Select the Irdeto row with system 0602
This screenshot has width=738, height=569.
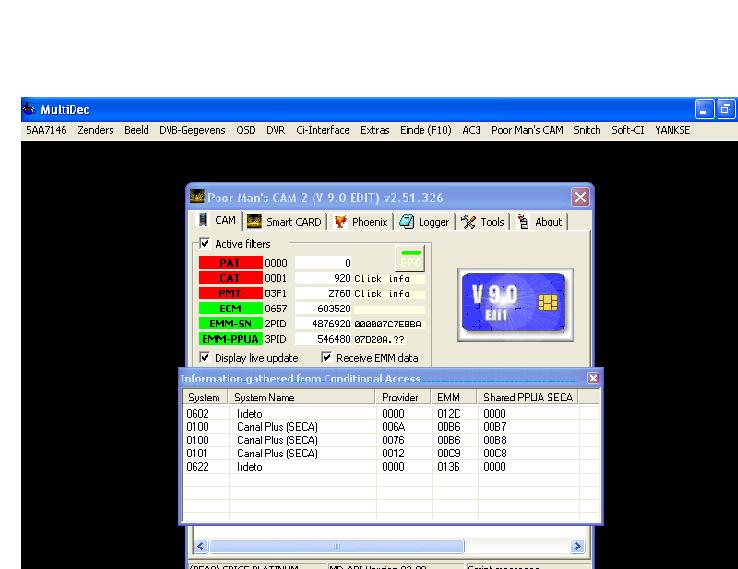(391, 414)
